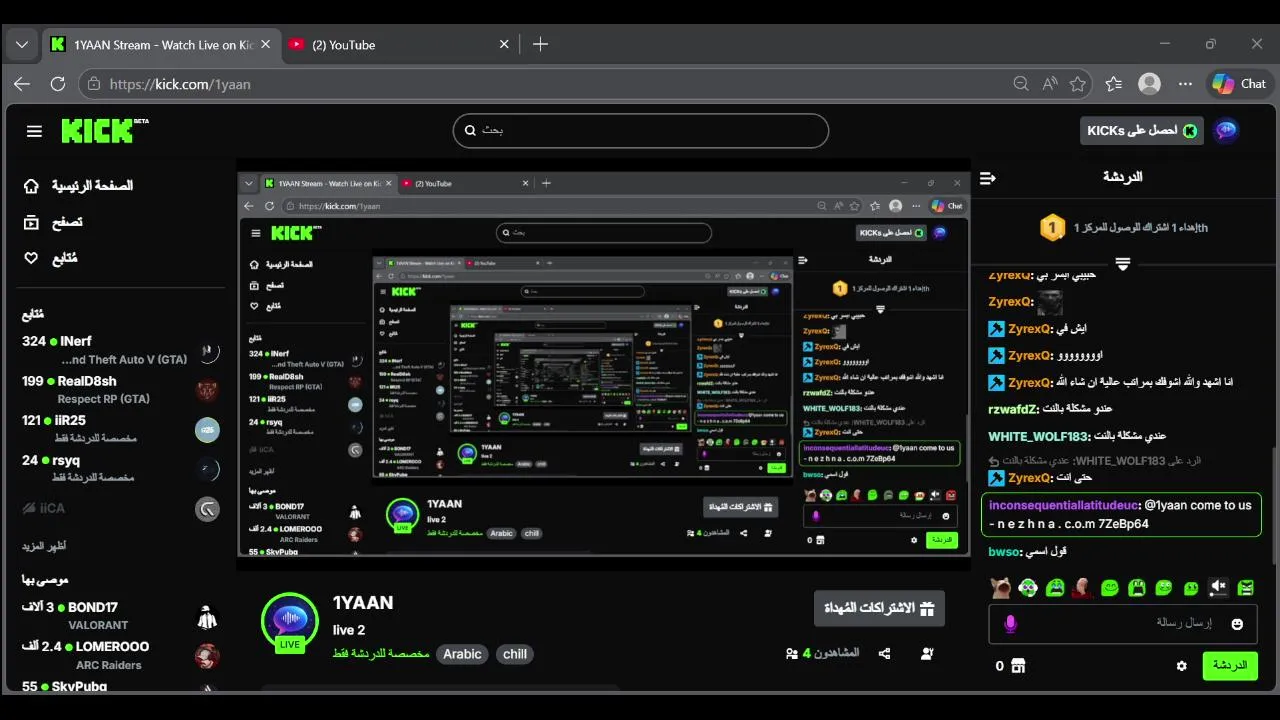Click the send message input field
1280x720 pixels.
[1123, 624]
